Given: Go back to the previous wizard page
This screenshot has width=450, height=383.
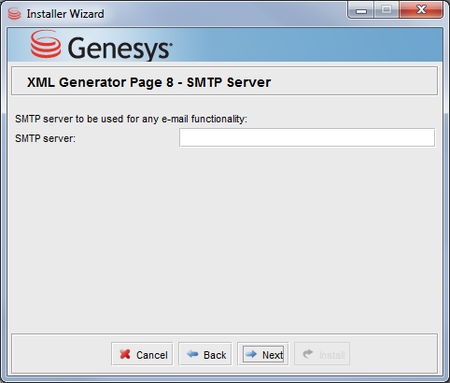Looking at the screenshot, I should (205, 354).
